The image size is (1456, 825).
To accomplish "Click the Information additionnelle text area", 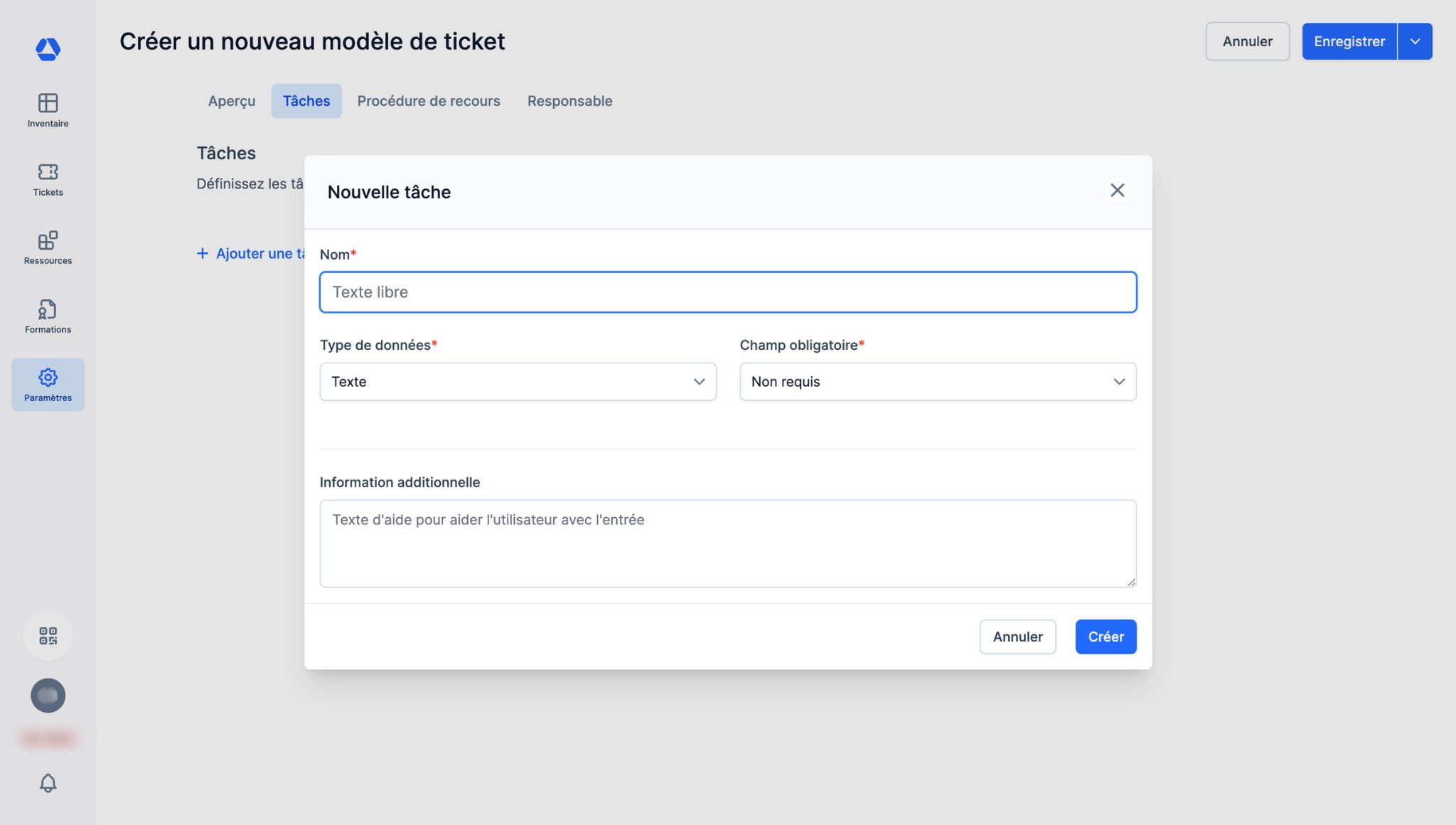I will 727,543.
